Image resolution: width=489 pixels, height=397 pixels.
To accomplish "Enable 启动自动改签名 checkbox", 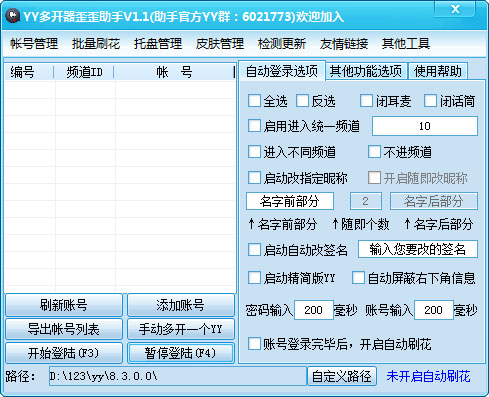I will (254, 250).
